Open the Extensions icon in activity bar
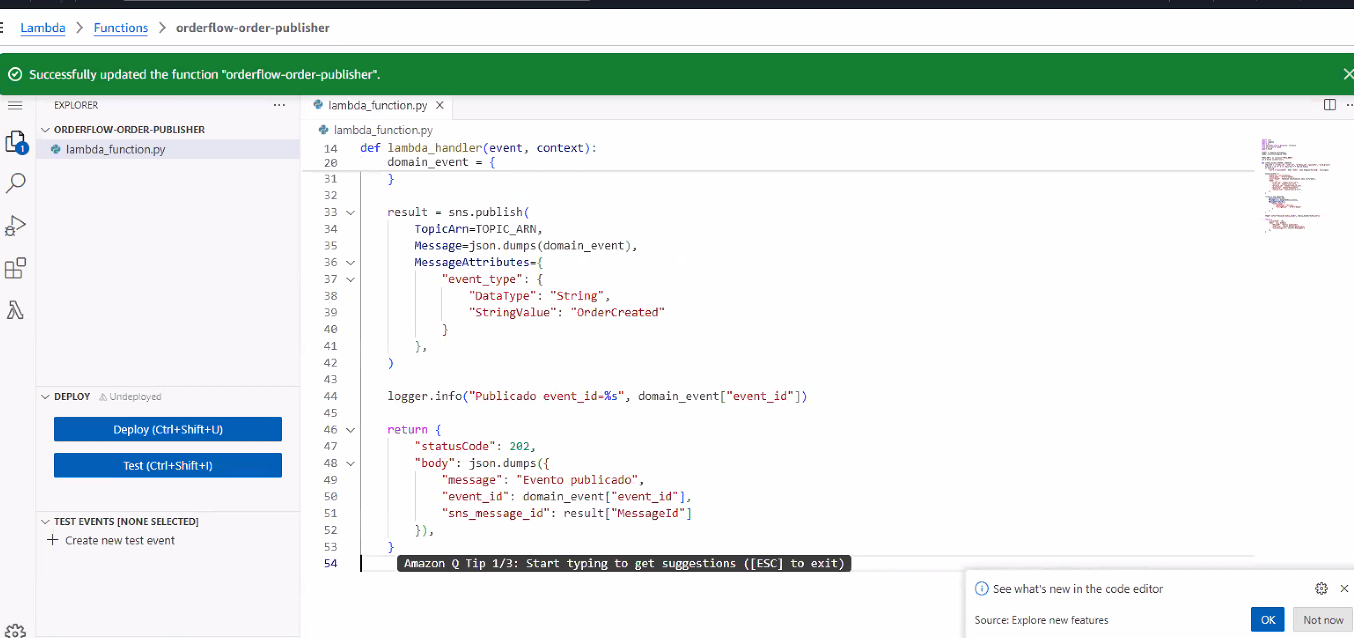The image size is (1354, 638). (16, 268)
